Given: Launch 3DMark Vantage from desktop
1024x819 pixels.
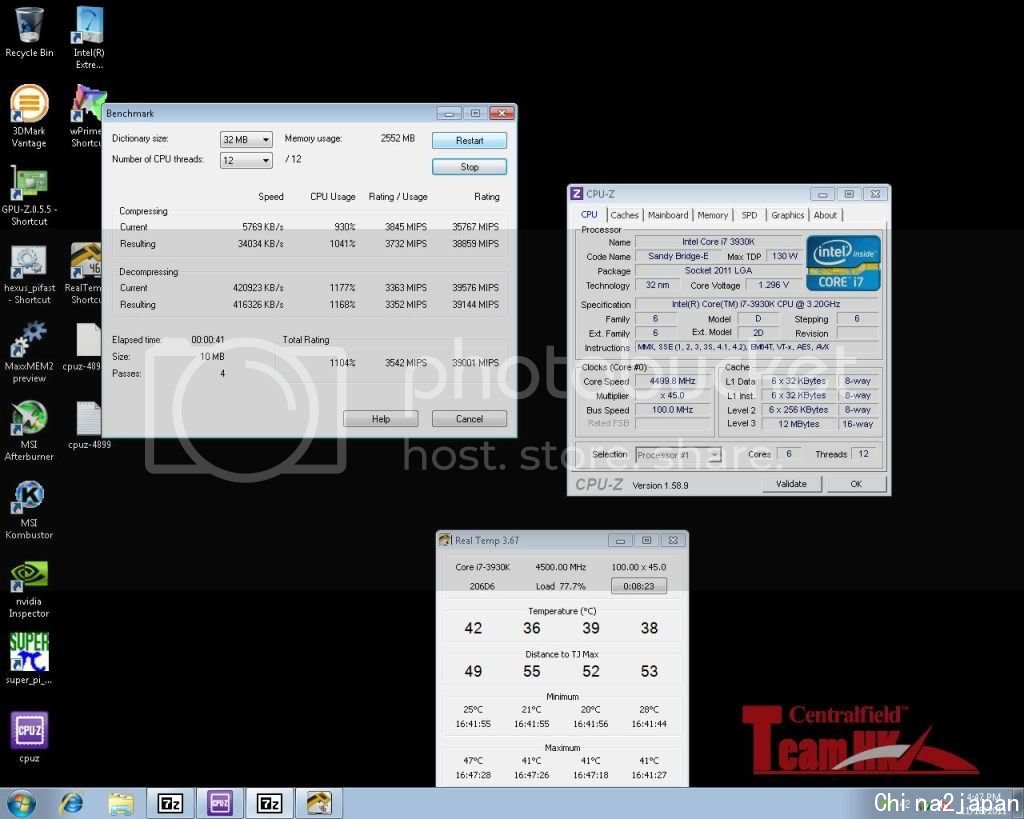Looking at the screenshot, I should pyautogui.click(x=29, y=116).
